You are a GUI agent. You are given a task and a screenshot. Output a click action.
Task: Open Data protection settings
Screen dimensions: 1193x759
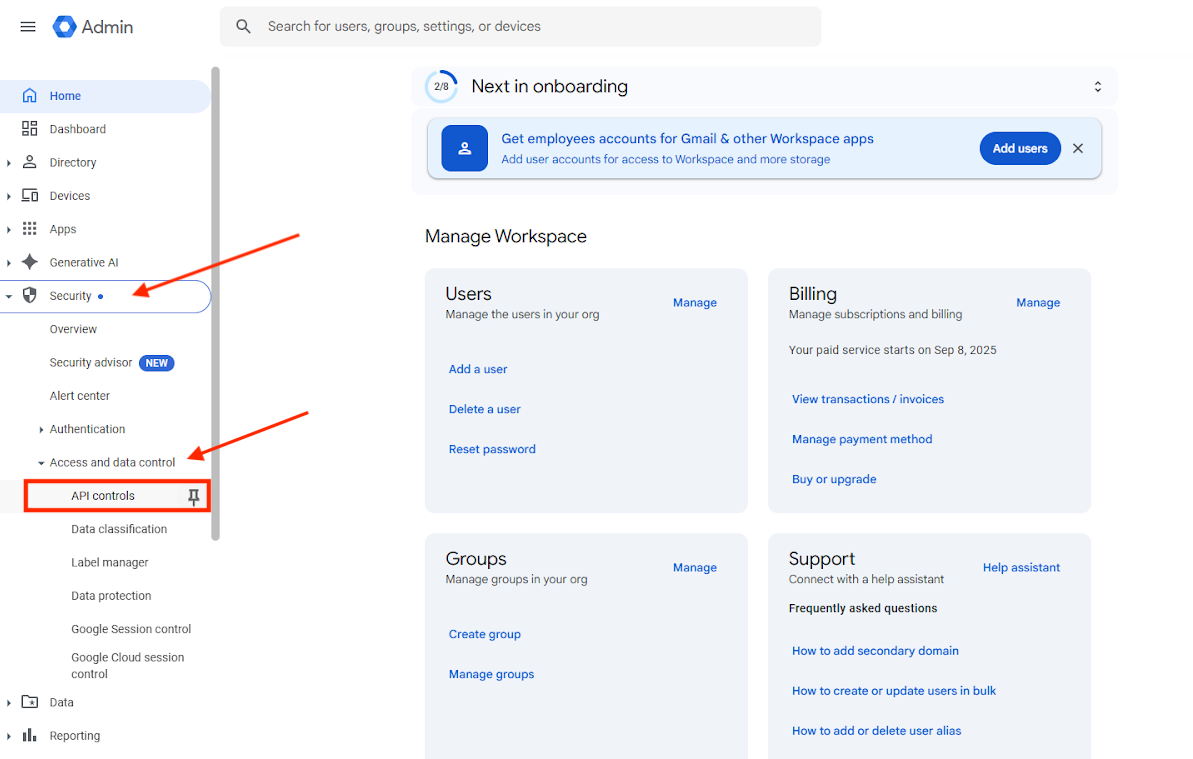(111, 595)
